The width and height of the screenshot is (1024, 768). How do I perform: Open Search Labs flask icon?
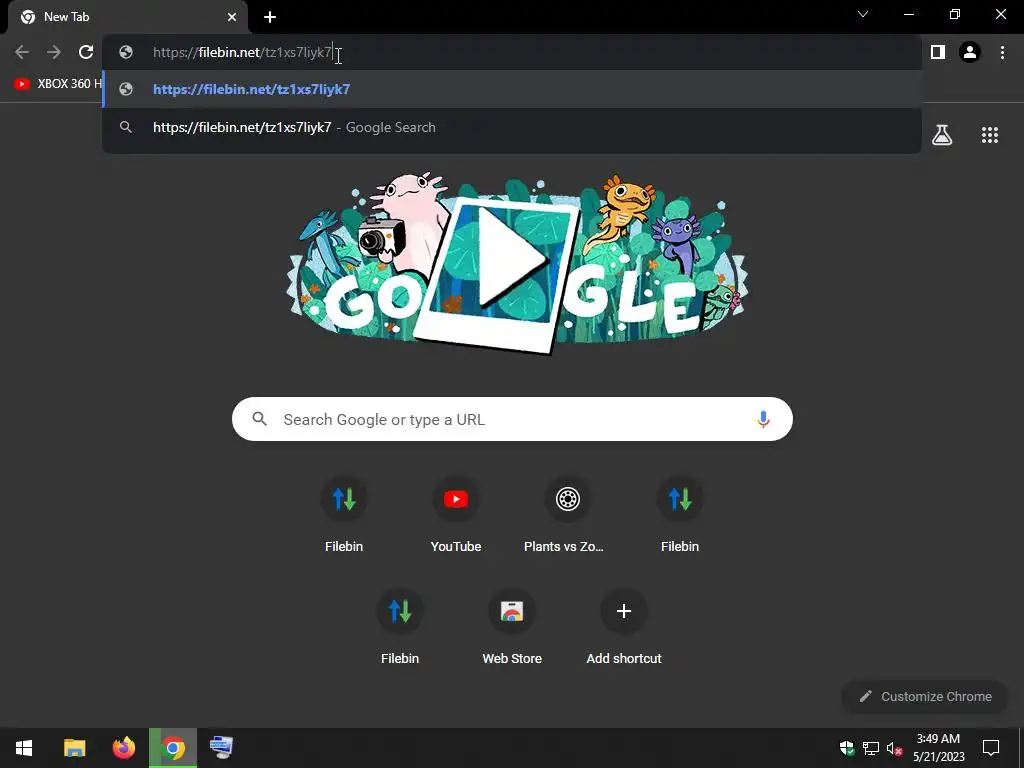point(942,135)
